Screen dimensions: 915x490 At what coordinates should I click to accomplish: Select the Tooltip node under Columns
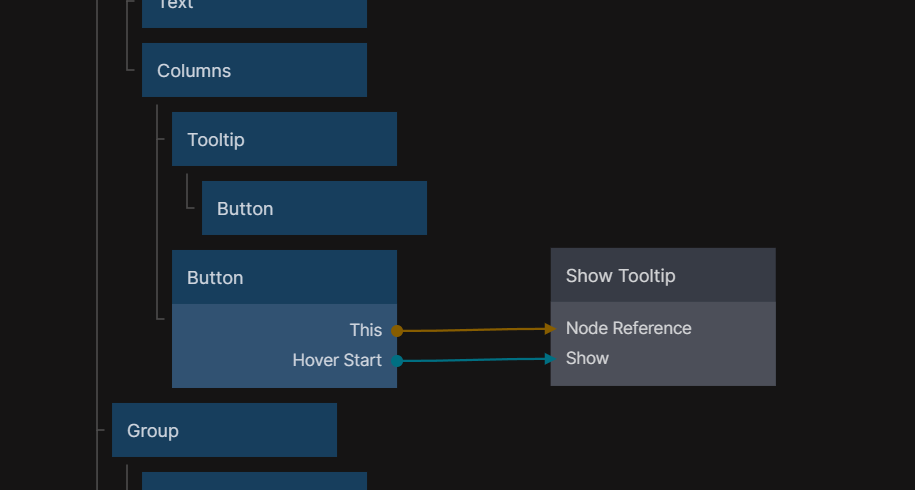[x=284, y=139]
